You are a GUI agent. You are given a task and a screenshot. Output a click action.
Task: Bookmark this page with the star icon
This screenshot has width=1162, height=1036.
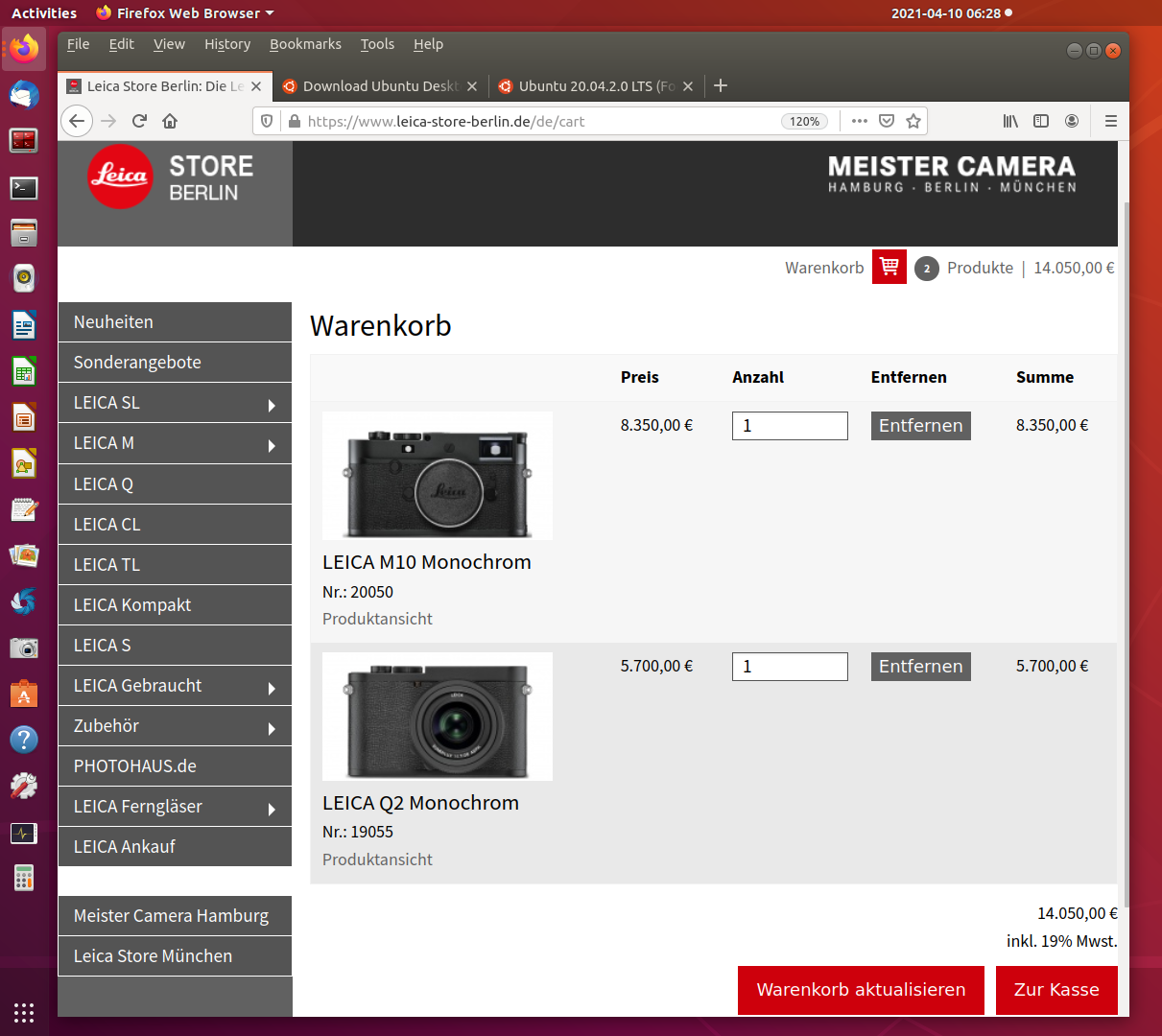click(913, 121)
